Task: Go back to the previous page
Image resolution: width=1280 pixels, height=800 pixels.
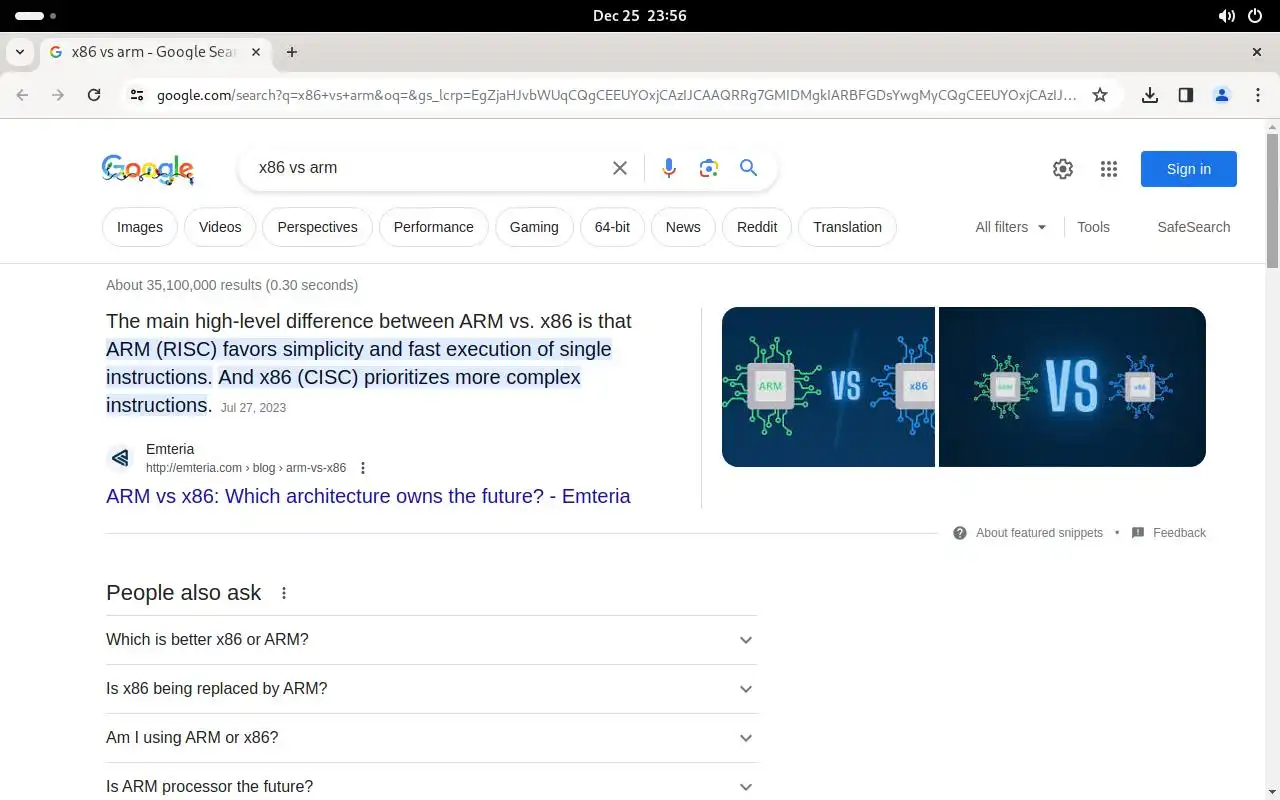Action: tap(22, 95)
